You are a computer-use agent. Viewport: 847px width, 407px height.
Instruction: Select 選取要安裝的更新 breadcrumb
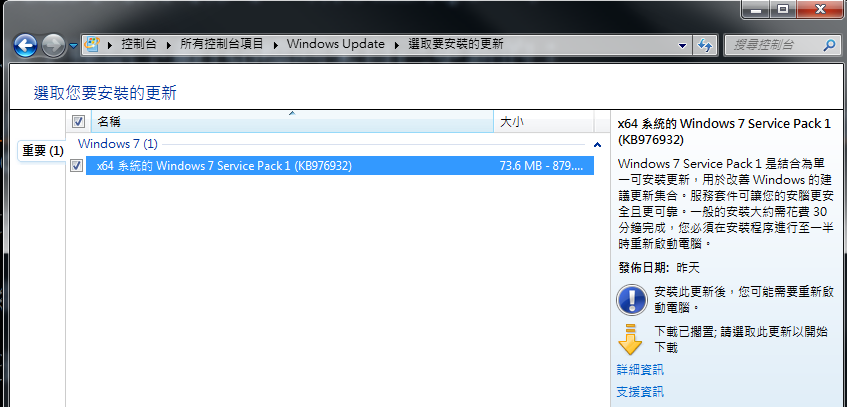click(456, 44)
